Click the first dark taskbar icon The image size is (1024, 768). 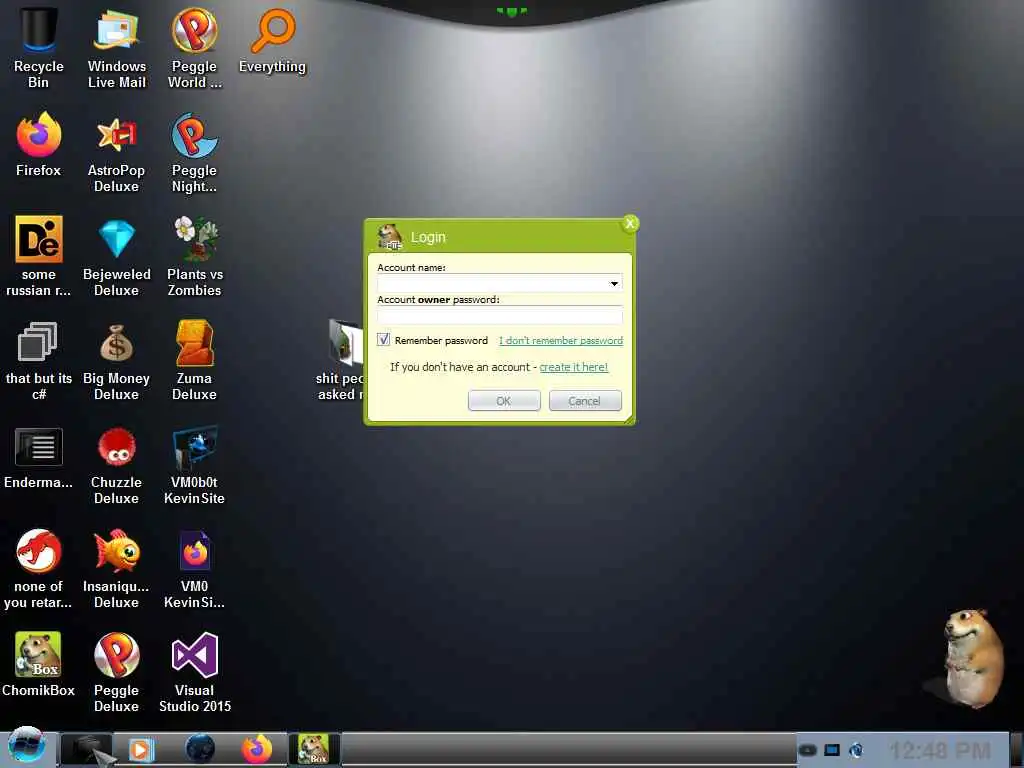click(x=86, y=748)
